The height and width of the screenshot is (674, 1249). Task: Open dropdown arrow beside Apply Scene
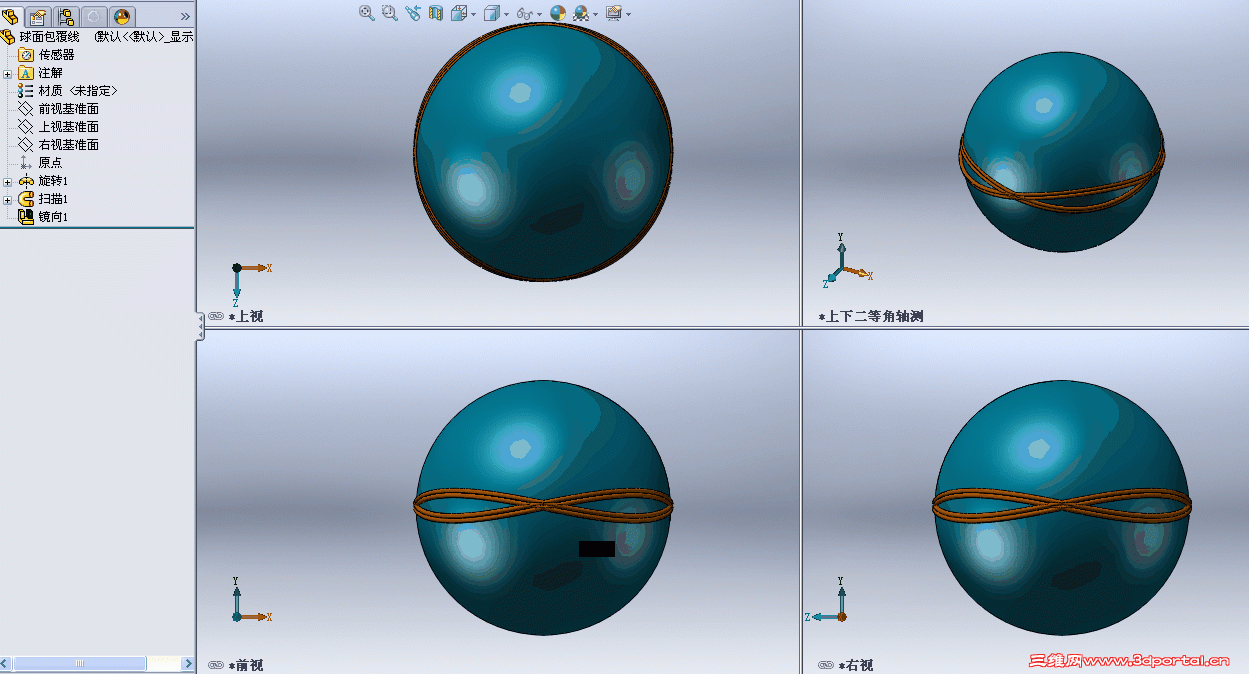pos(595,14)
